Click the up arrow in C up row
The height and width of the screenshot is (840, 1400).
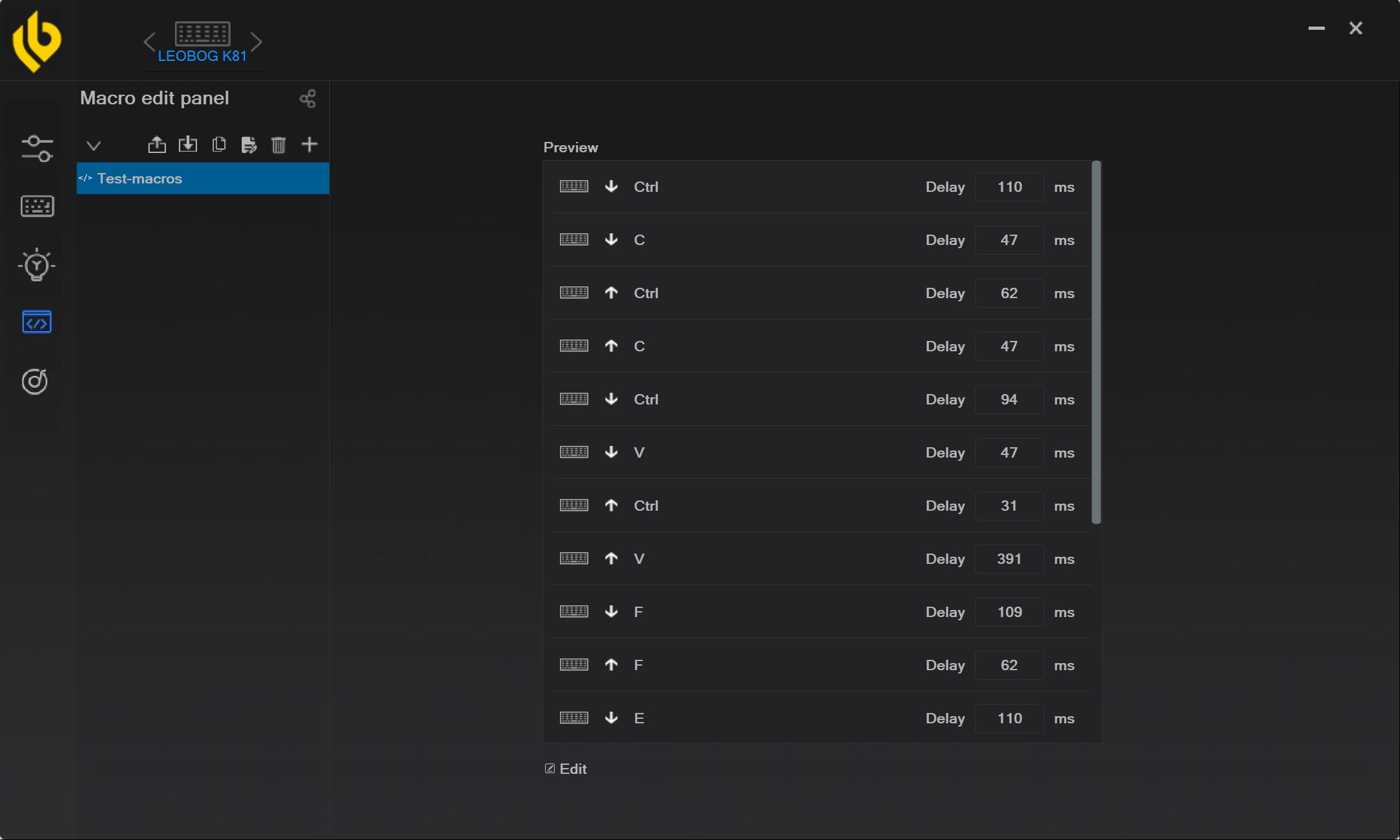[611, 346]
